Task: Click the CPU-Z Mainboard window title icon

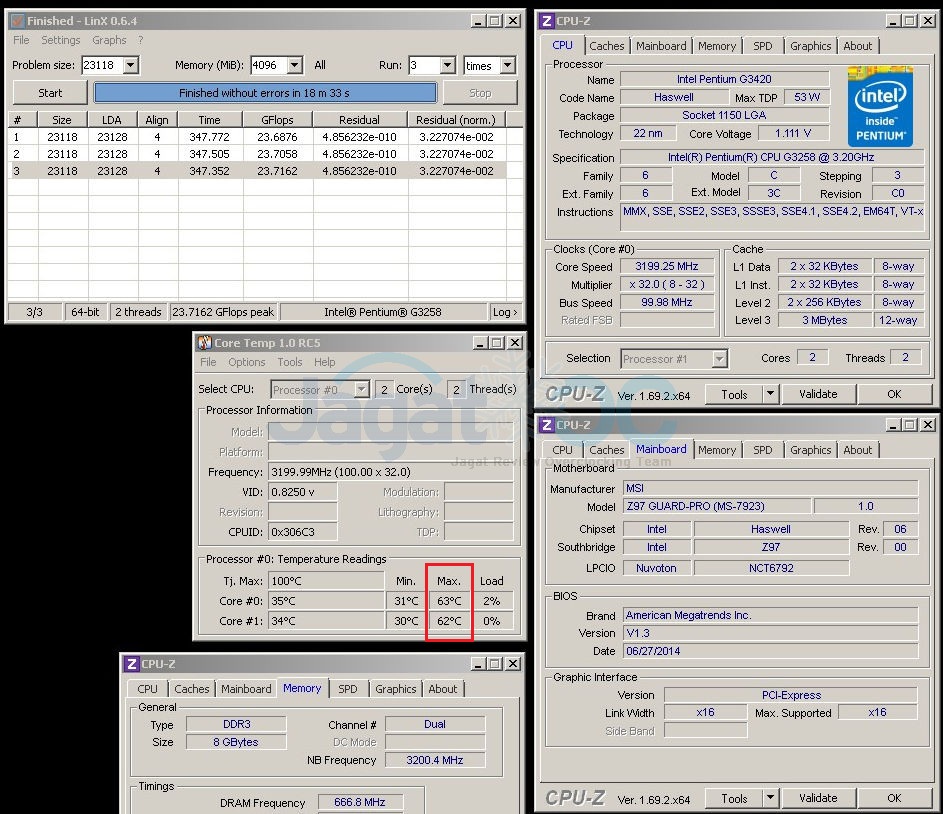Action: (548, 425)
